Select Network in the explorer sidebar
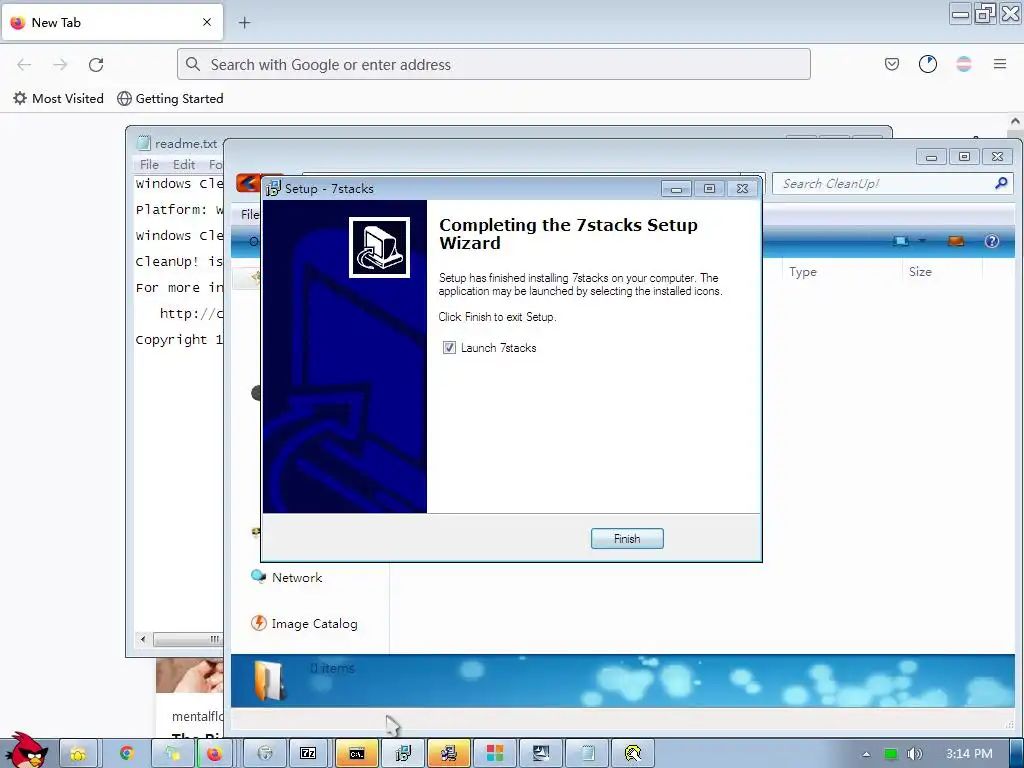This screenshot has width=1024, height=768. click(x=287, y=577)
